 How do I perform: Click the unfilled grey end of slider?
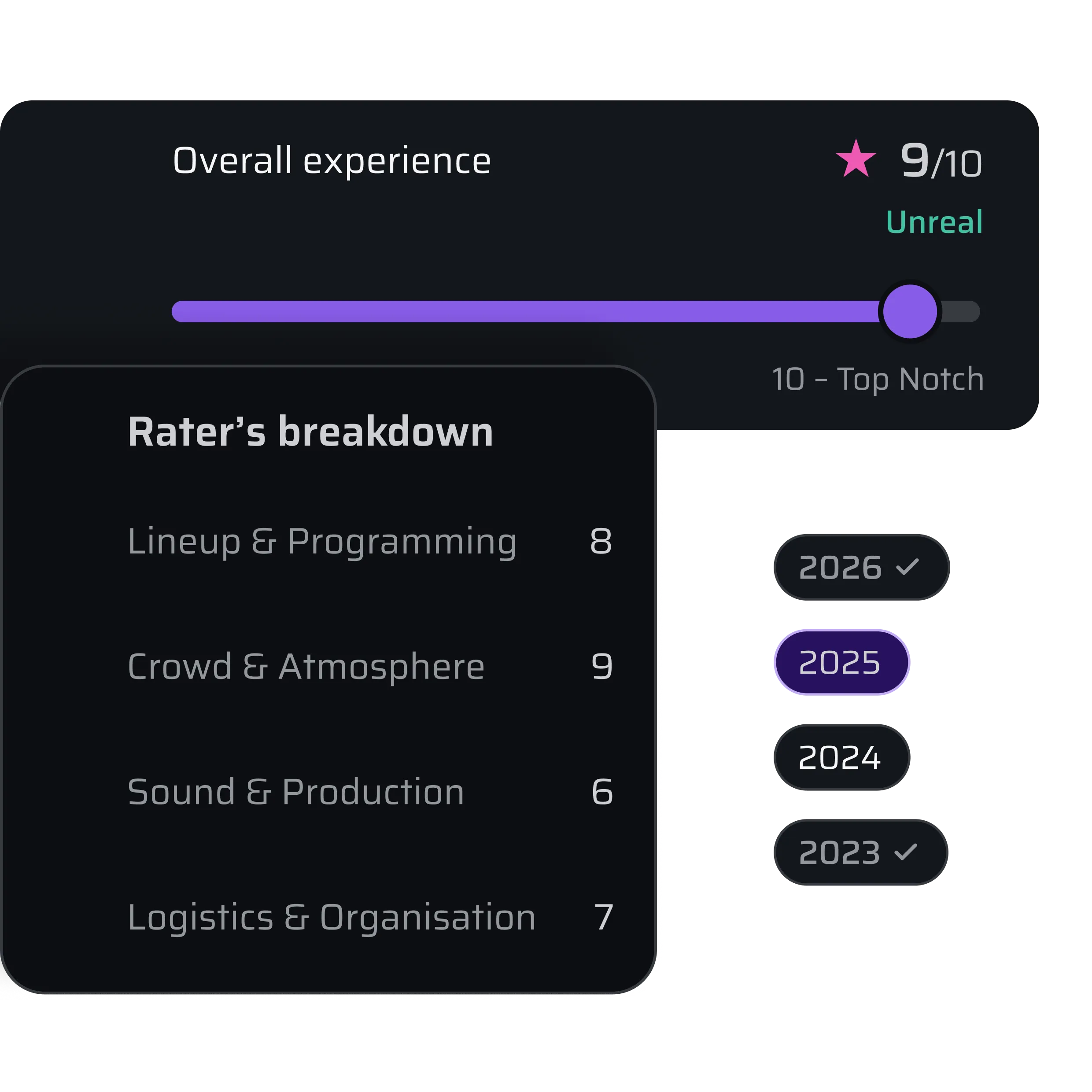pos(960,311)
